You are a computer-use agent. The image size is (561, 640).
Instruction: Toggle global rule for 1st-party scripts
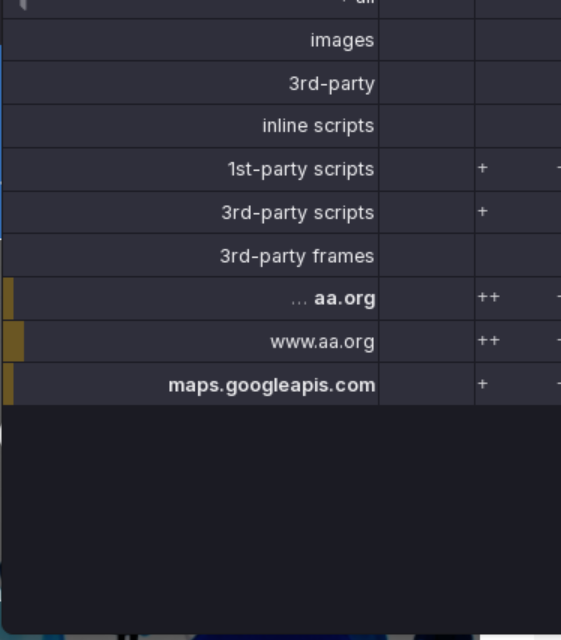click(427, 169)
